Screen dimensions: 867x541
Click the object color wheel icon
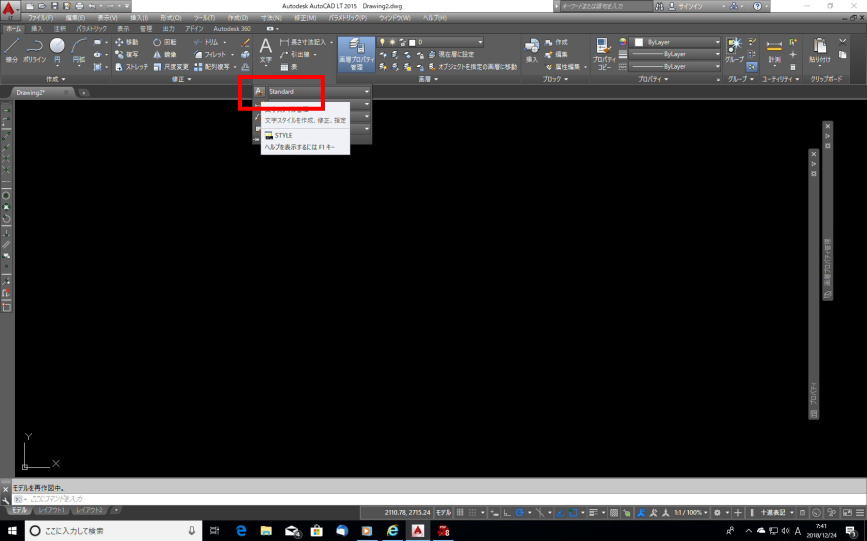pos(623,42)
